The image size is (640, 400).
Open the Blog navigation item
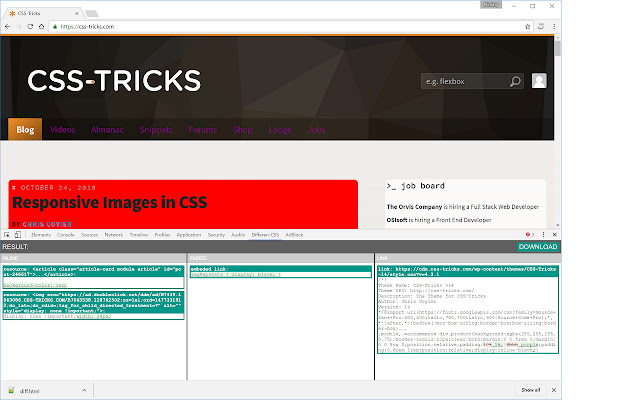click(x=25, y=129)
